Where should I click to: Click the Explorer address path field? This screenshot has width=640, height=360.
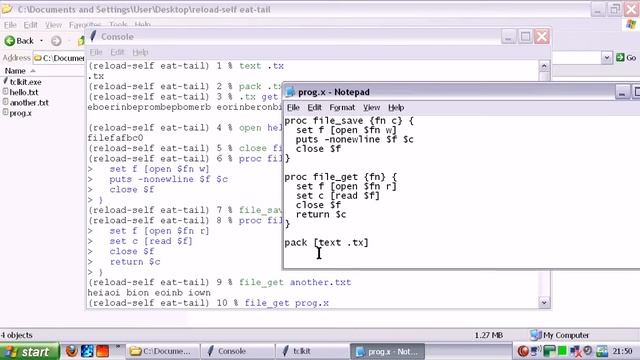pos(59,58)
